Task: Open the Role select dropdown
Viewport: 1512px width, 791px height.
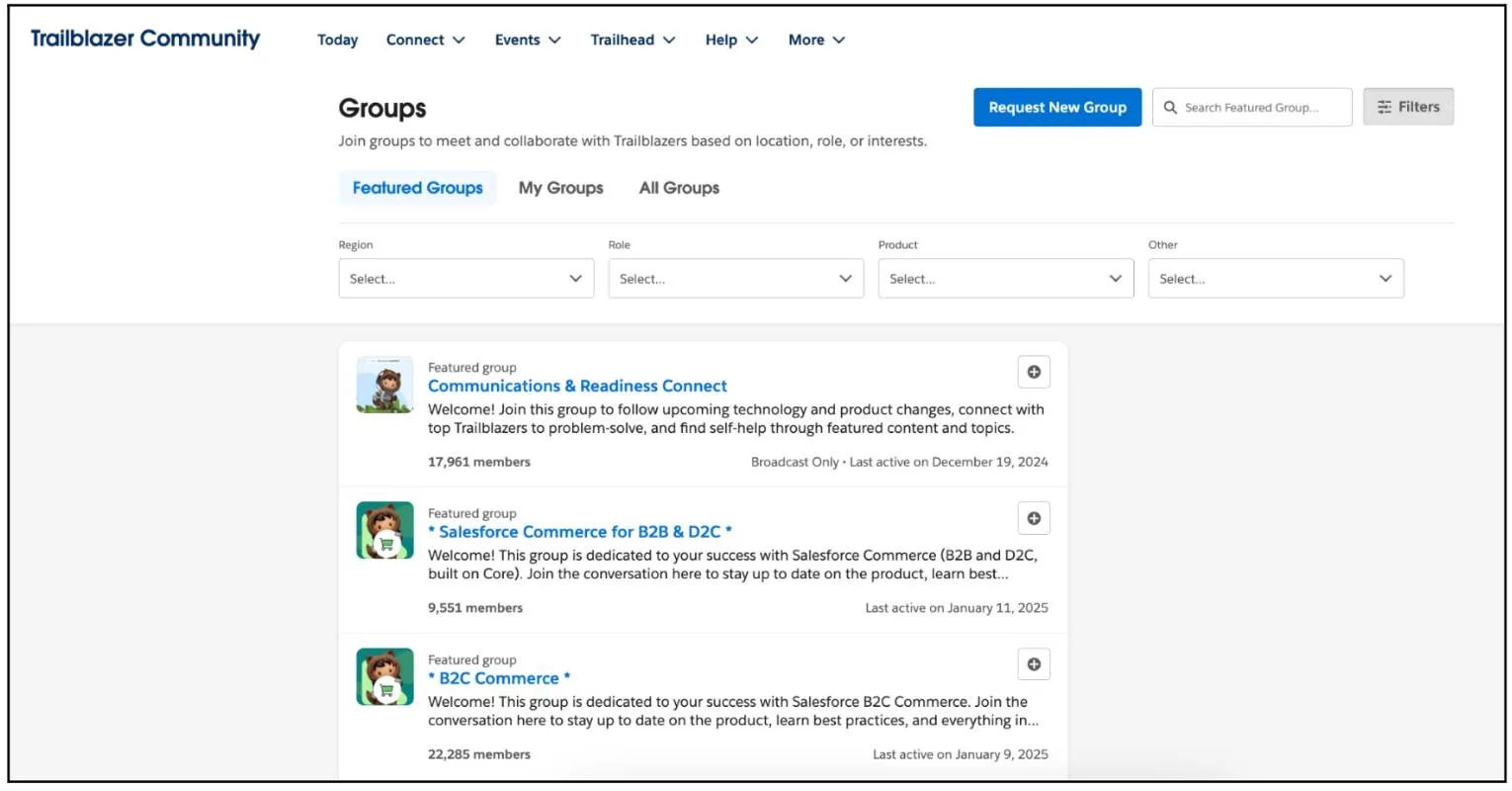Action: point(736,279)
